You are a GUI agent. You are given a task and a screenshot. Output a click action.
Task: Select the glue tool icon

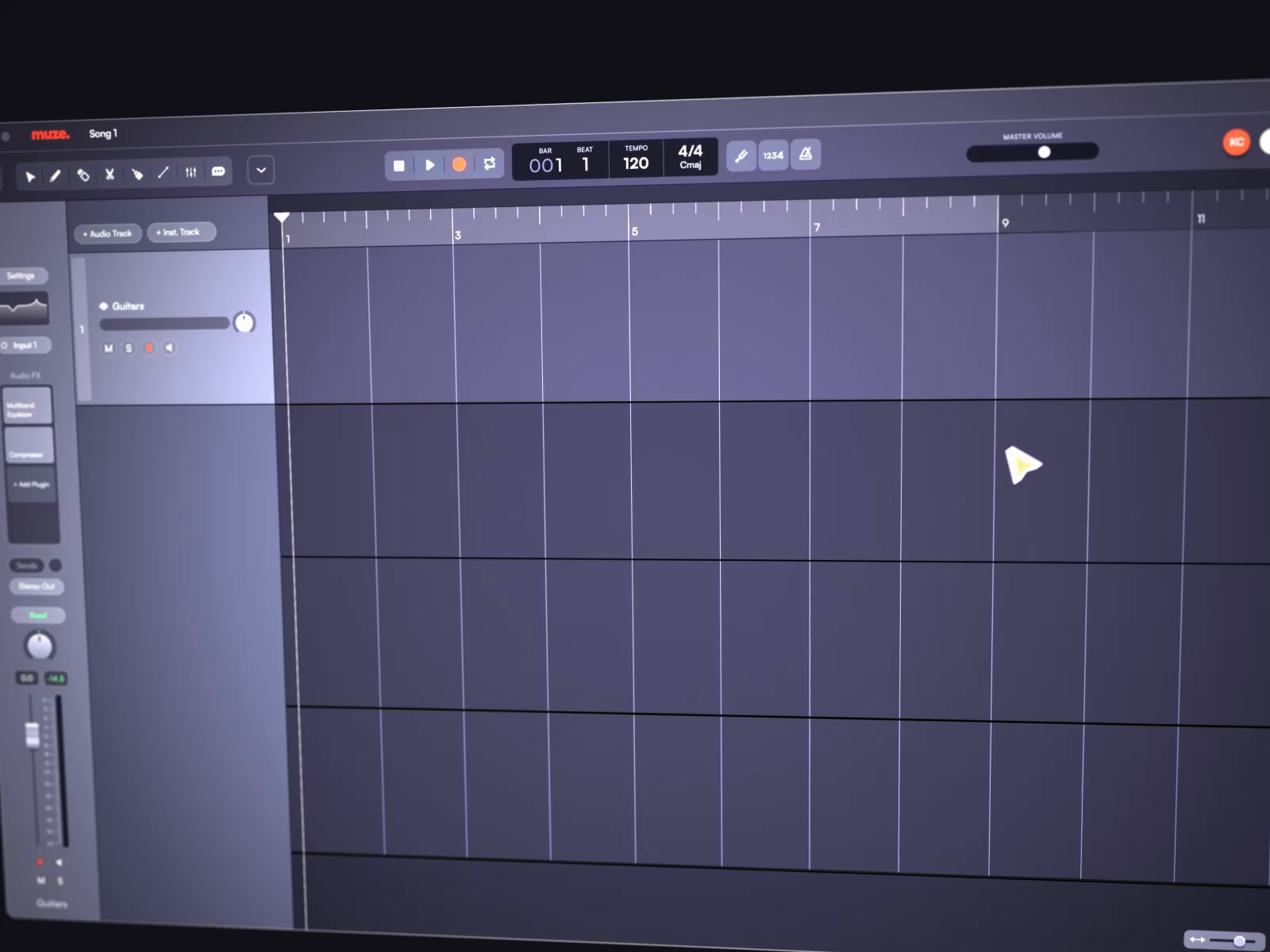[x=137, y=174]
